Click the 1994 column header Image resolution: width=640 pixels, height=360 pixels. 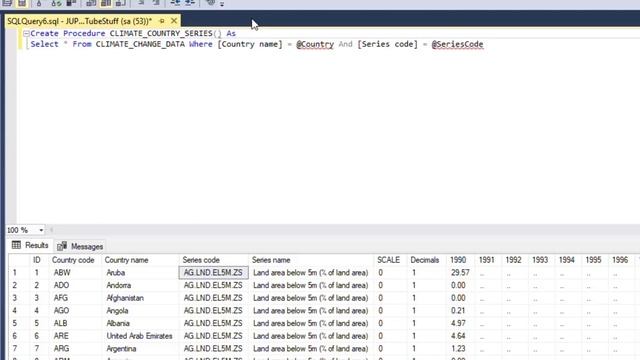point(567,260)
